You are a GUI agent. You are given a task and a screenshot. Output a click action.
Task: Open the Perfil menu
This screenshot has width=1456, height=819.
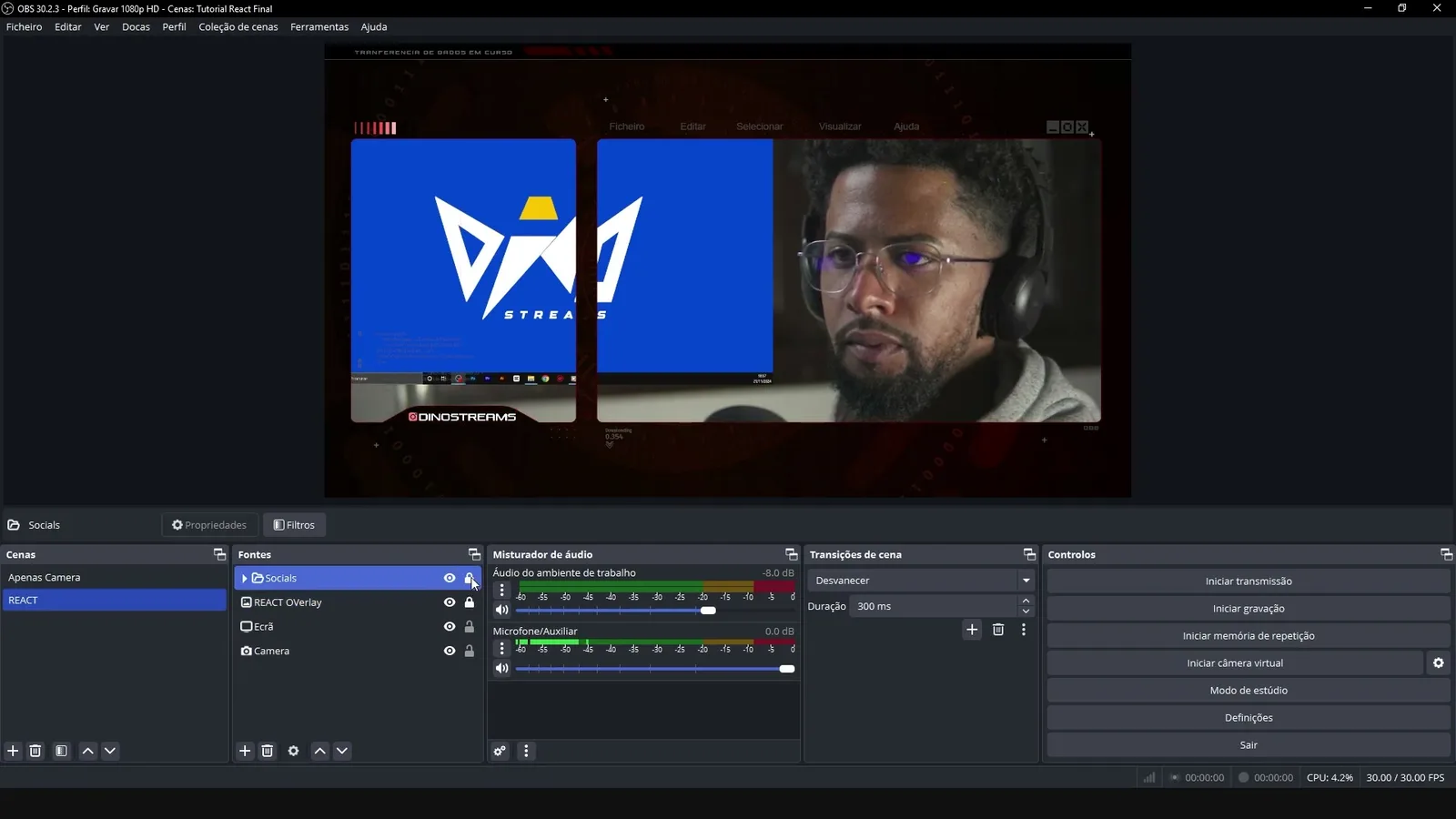click(x=175, y=27)
